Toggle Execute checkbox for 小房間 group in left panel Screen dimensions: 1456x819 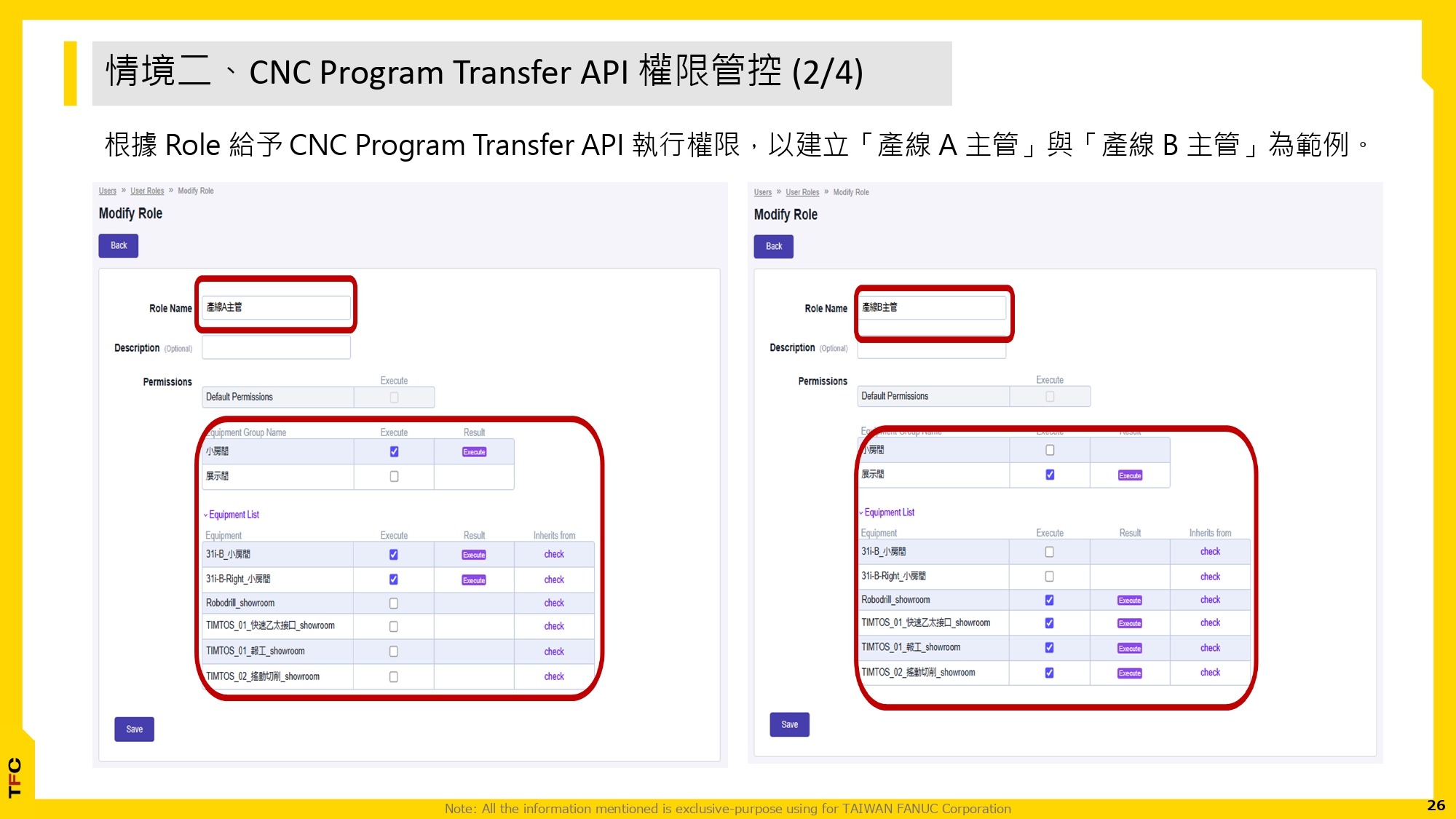point(394,451)
